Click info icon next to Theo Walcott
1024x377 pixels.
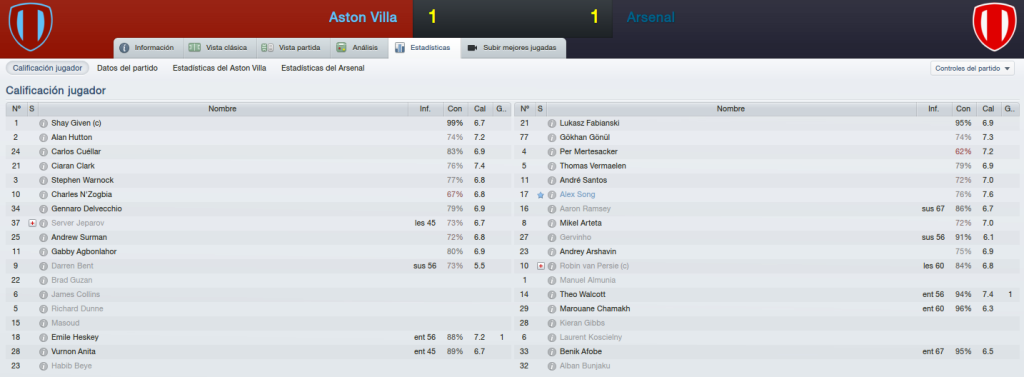(x=552, y=295)
